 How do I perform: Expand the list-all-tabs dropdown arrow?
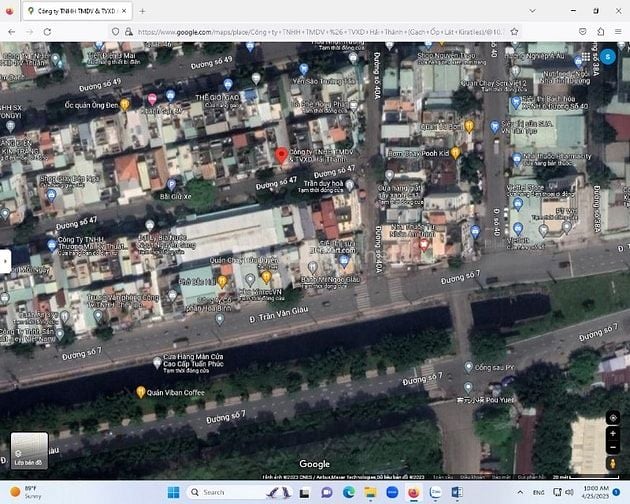point(532,11)
